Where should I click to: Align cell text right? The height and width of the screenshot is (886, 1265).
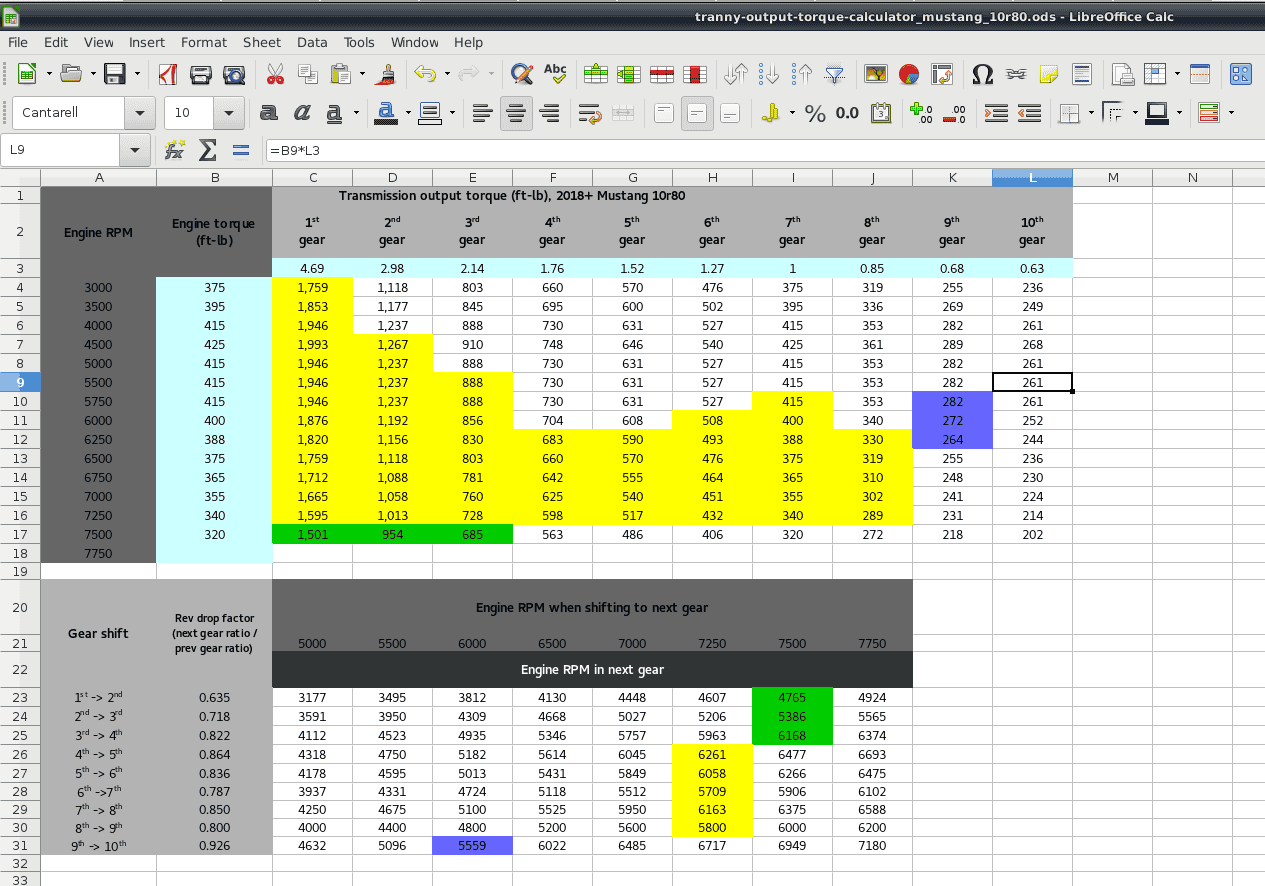coord(549,113)
